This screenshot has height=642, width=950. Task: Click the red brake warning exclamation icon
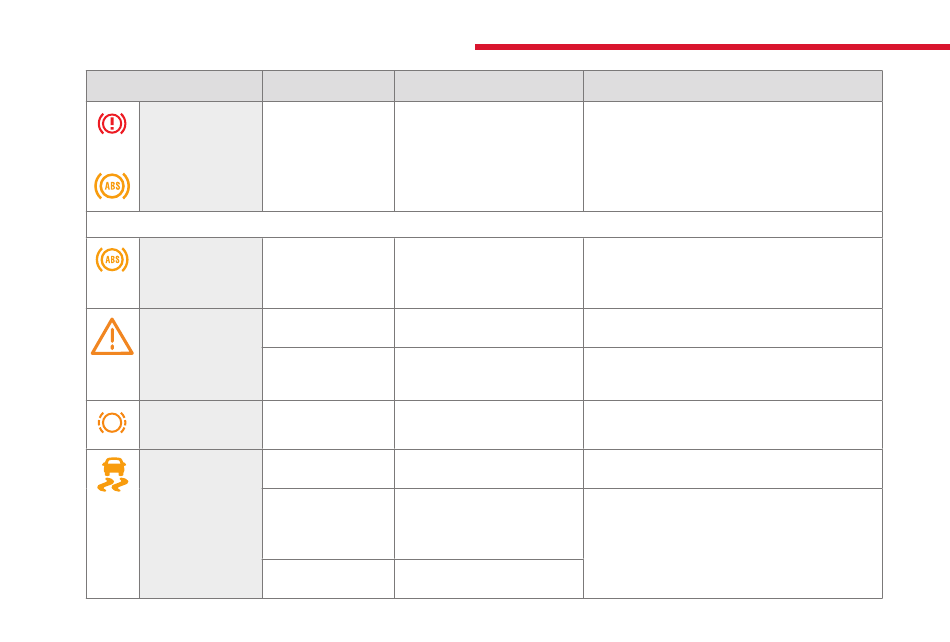(x=112, y=124)
